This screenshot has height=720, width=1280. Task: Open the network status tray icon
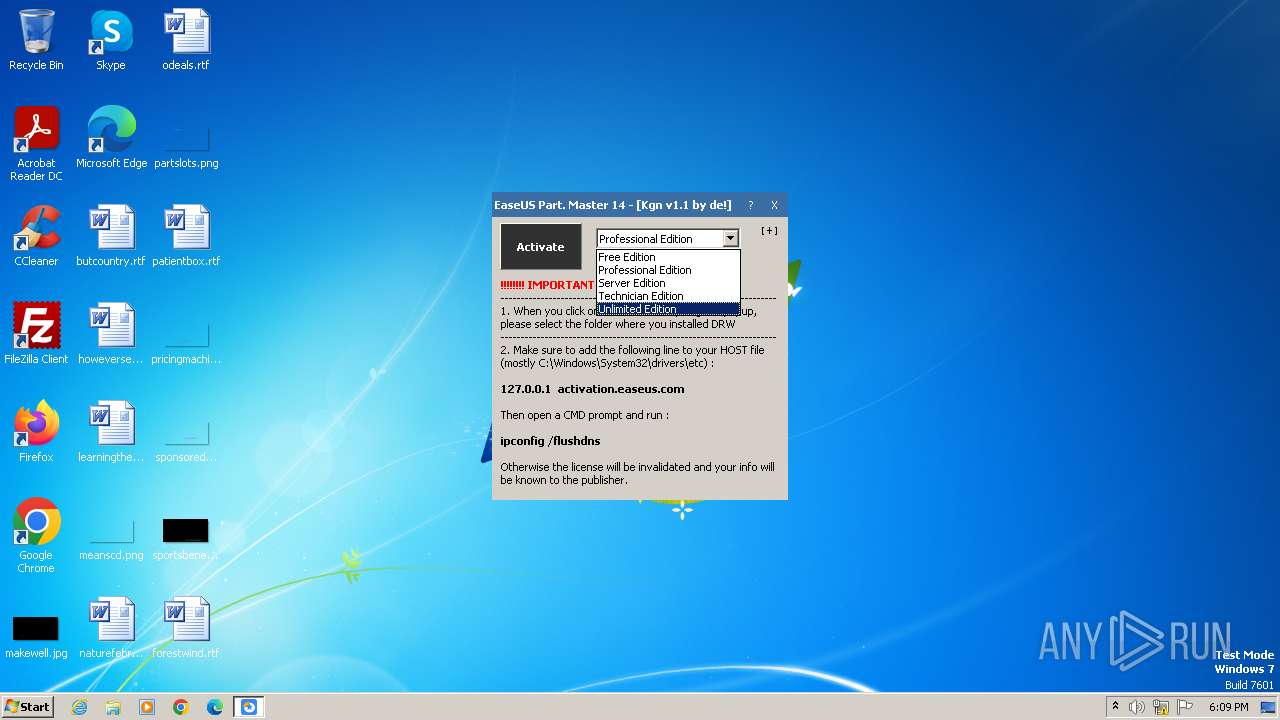pyautogui.click(x=1161, y=707)
